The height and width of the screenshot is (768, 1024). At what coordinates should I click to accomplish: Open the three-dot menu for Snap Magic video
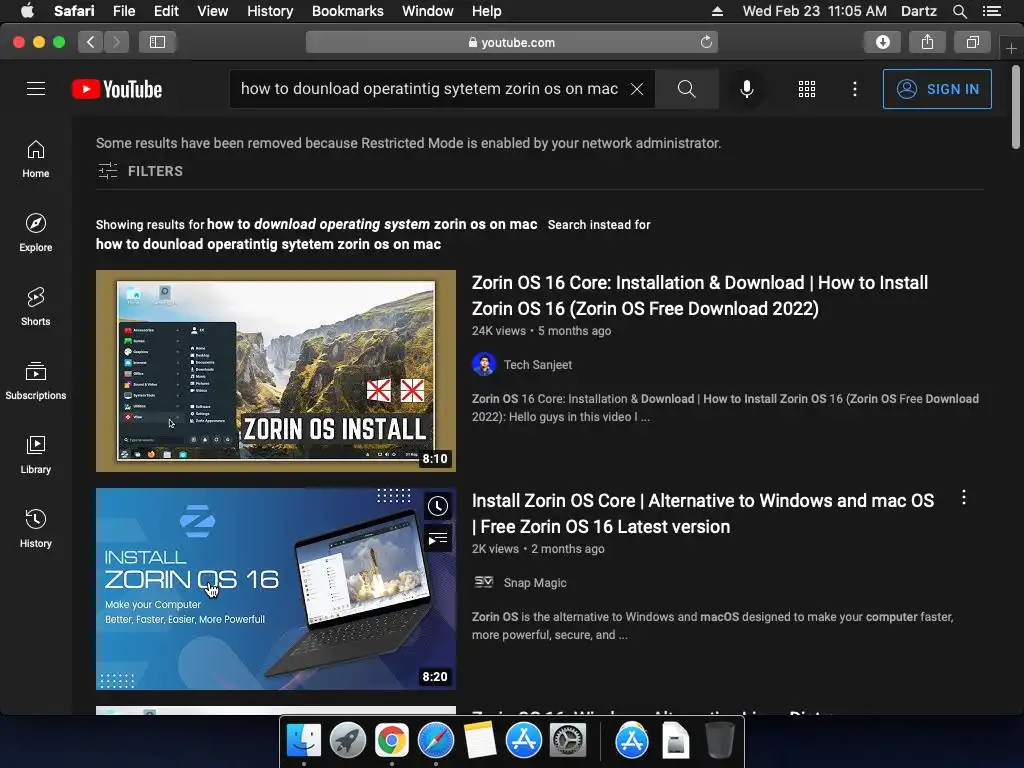pos(963,498)
